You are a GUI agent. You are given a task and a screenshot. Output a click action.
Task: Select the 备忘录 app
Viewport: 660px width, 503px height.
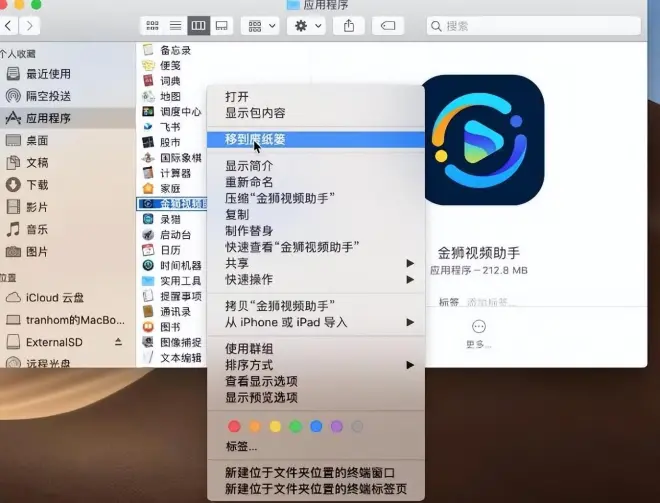(167, 50)
